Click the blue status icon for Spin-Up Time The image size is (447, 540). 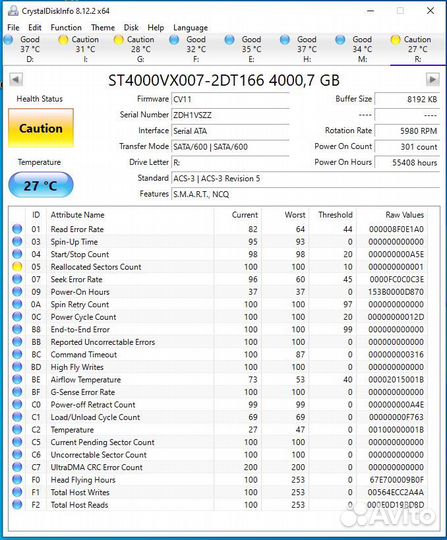pyautogui.click(x=17, y=242)
